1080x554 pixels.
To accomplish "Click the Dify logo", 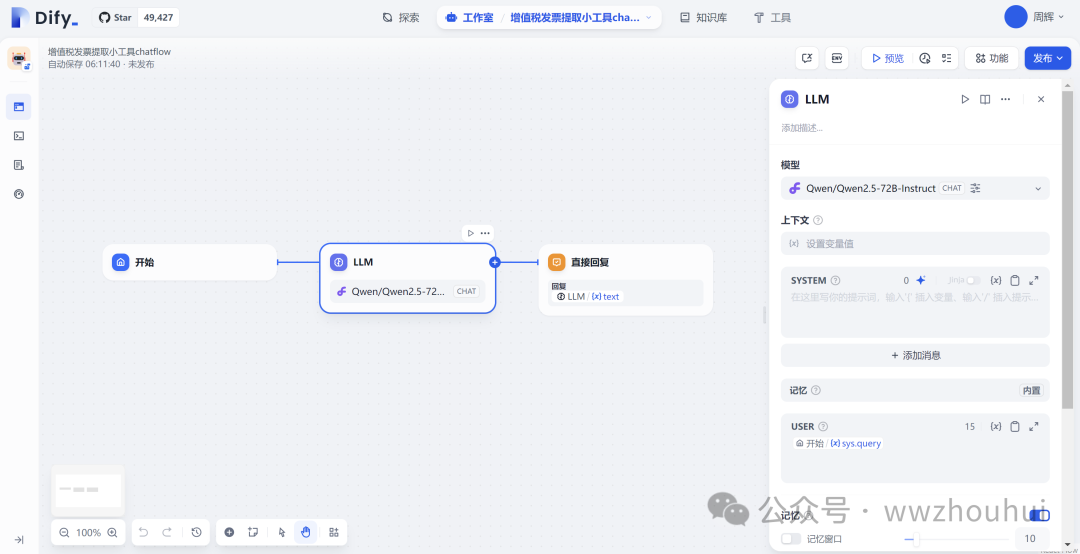I will [x=45, y=18].
